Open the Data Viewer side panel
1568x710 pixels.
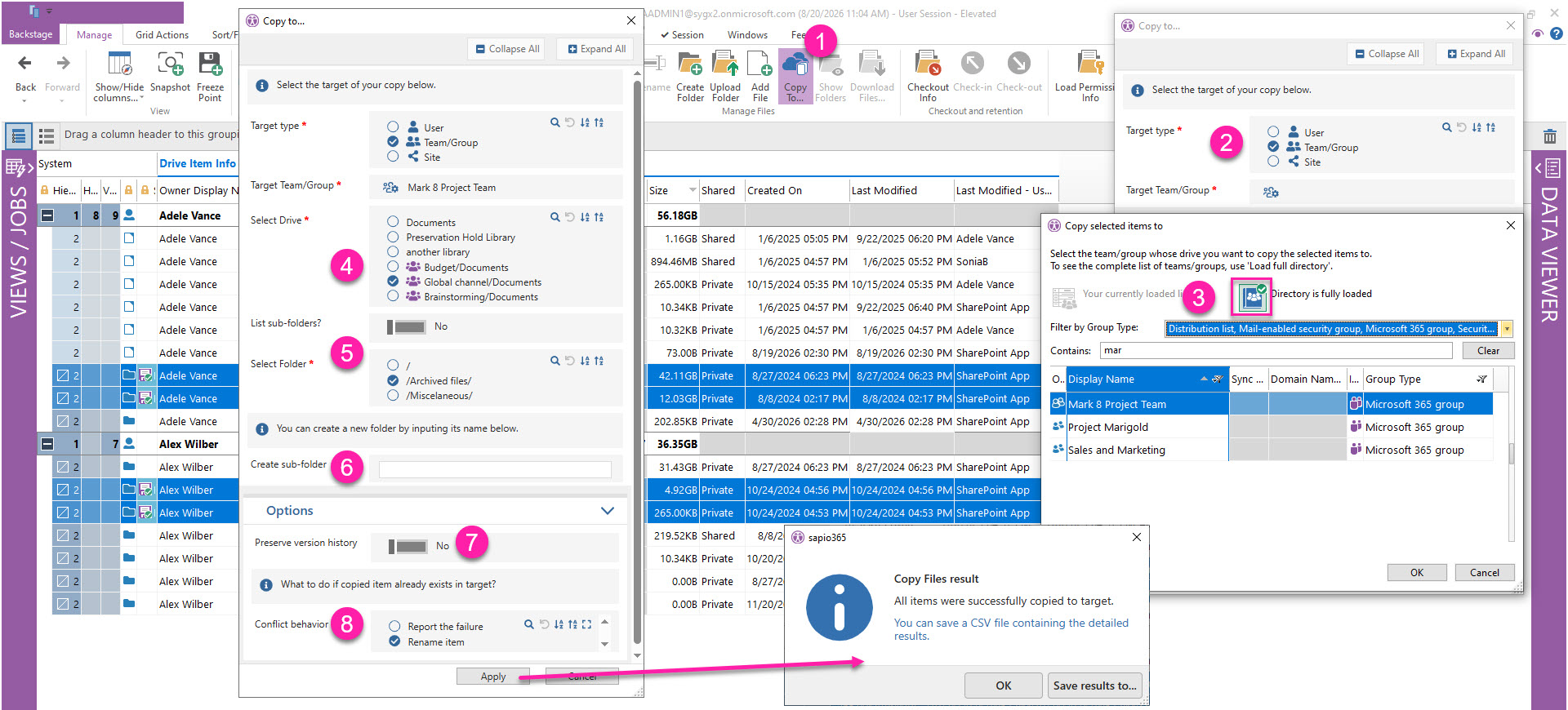pos(1548,240)
